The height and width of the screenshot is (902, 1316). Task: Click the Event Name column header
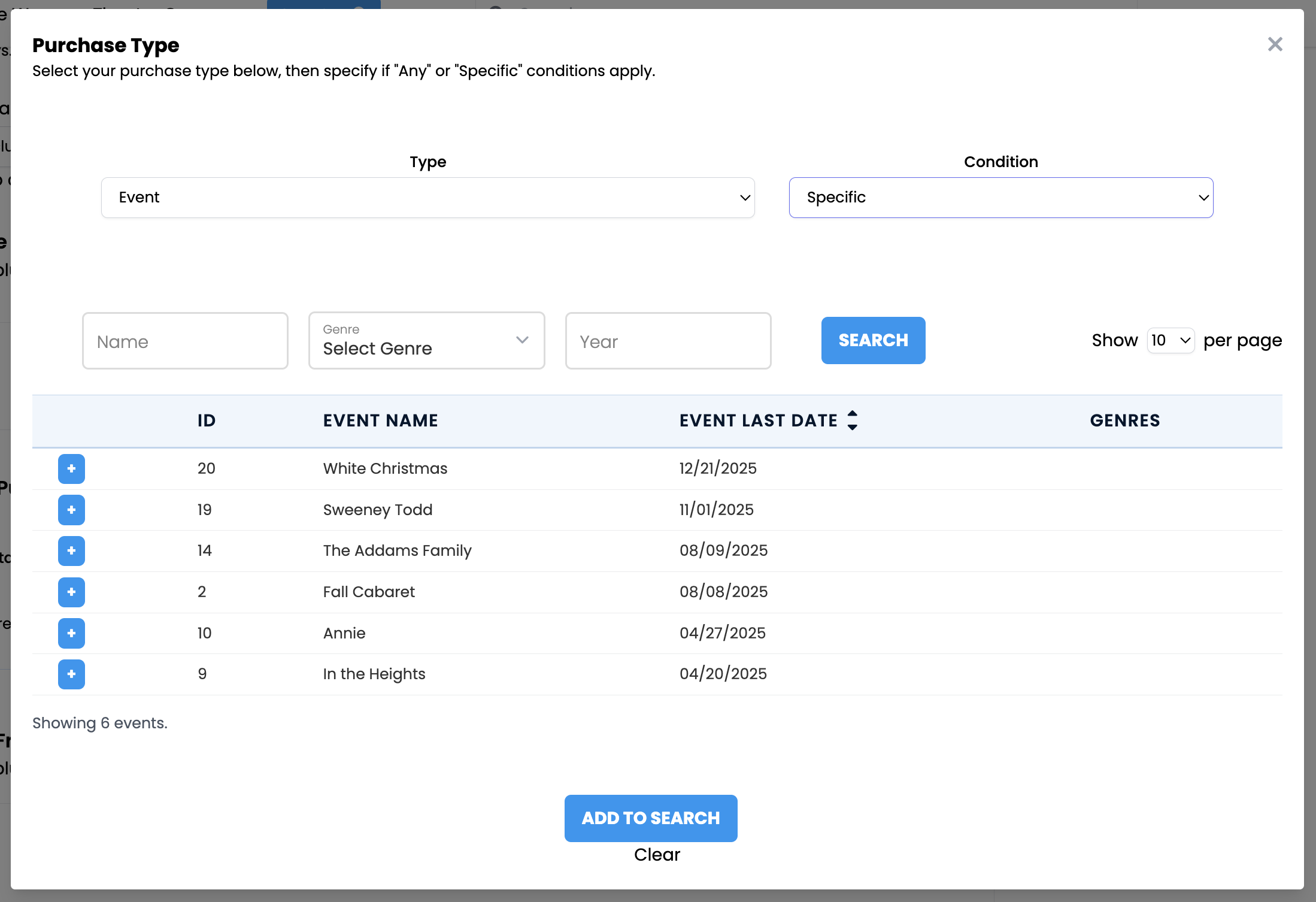pyautogui.click(x=380, y=420)
